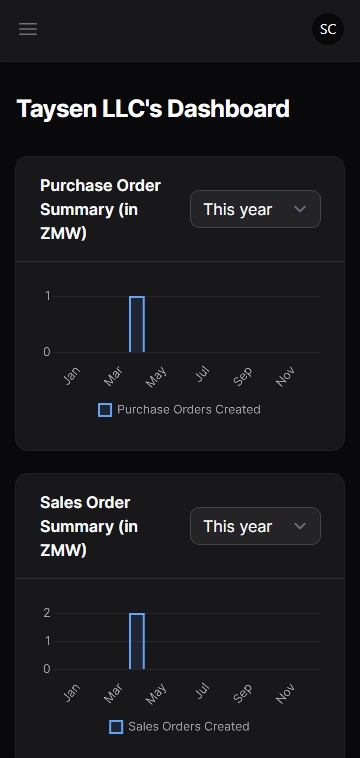Click the Purchase Order Summary (in ZMW) title

(101, 209)
